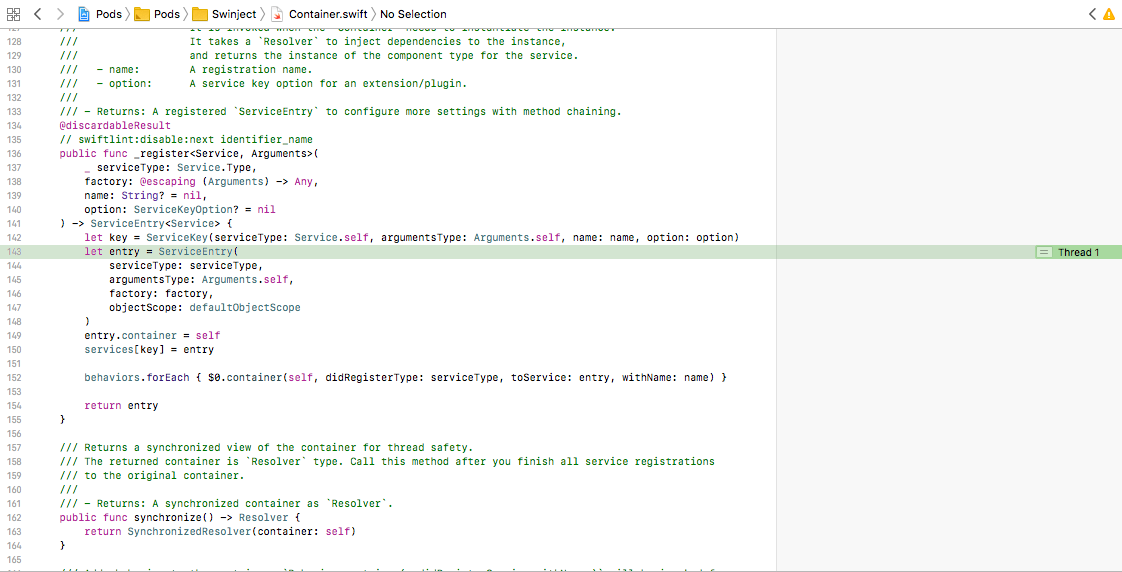Viewport: 1122px width, 572px height.
Task: Click 'services[key] = entry' line
Action: [x=149, y=350]
